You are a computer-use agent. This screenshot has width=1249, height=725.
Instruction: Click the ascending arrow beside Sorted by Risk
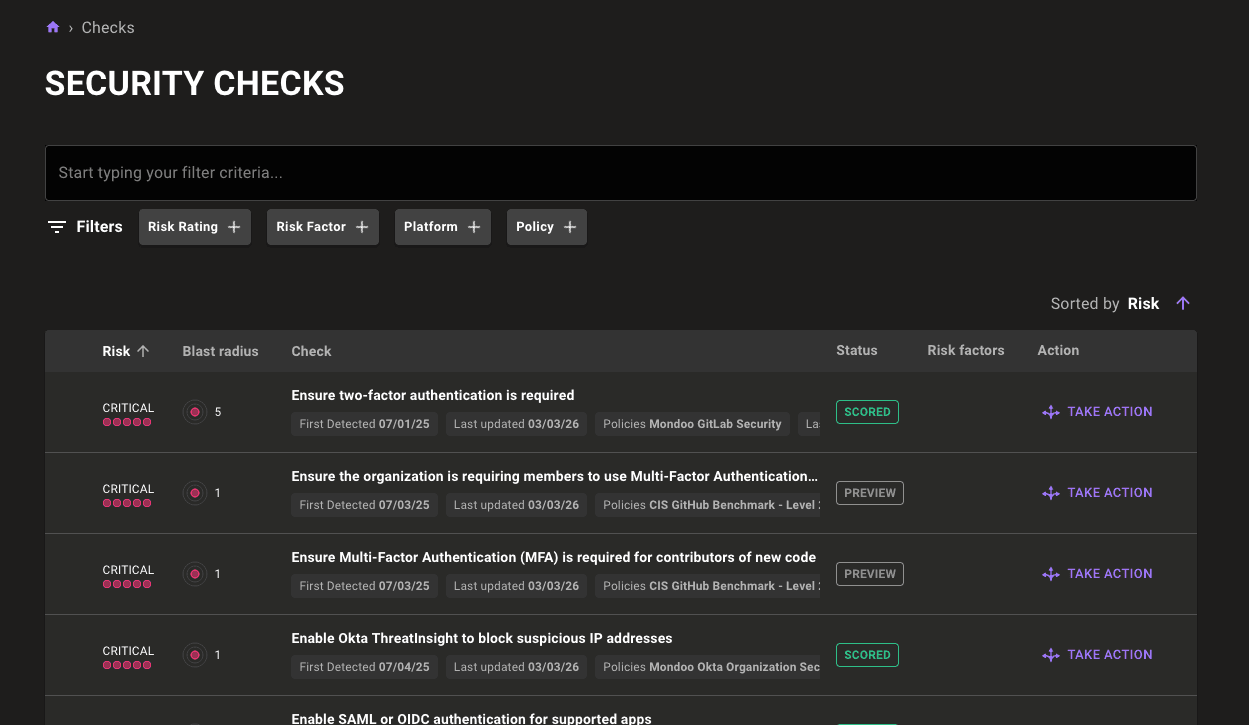click(1183, 303)
